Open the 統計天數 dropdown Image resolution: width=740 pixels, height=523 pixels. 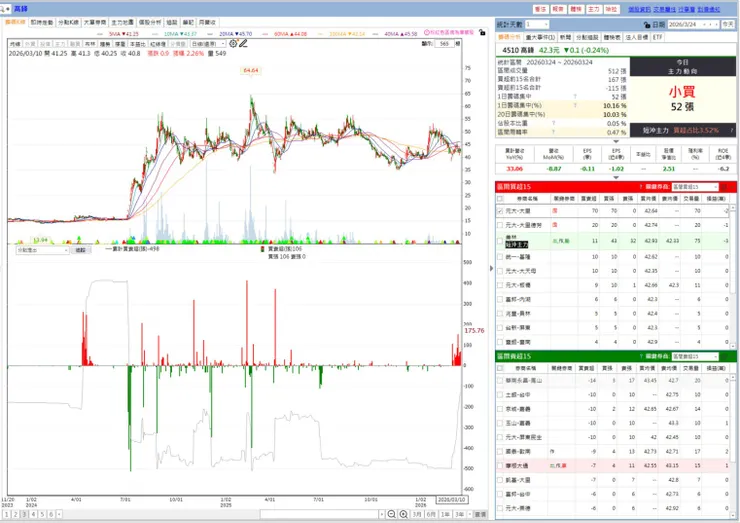(546, 24)
